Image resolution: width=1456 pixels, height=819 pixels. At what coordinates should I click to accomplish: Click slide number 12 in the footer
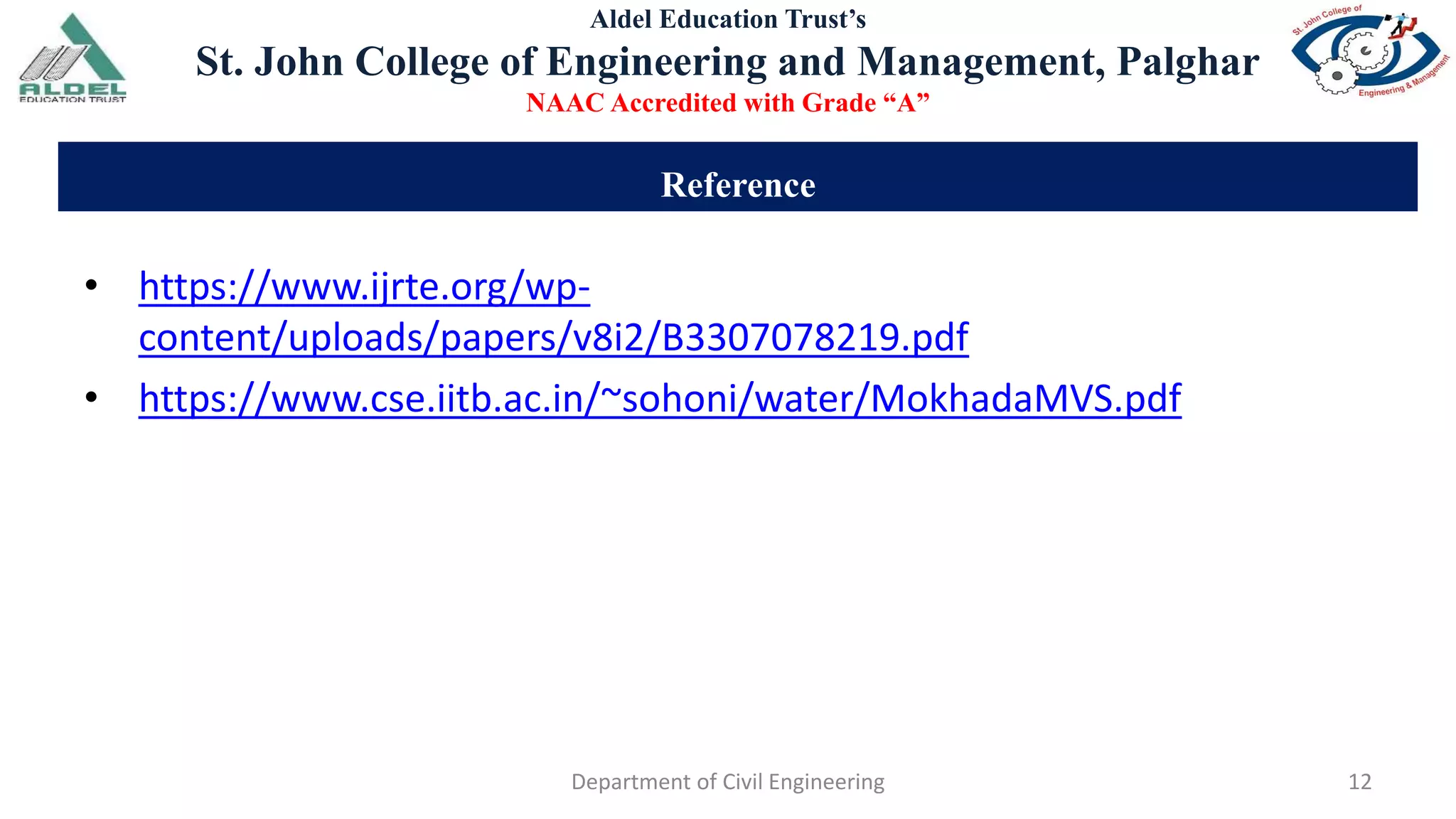(x=1359, y=782)
